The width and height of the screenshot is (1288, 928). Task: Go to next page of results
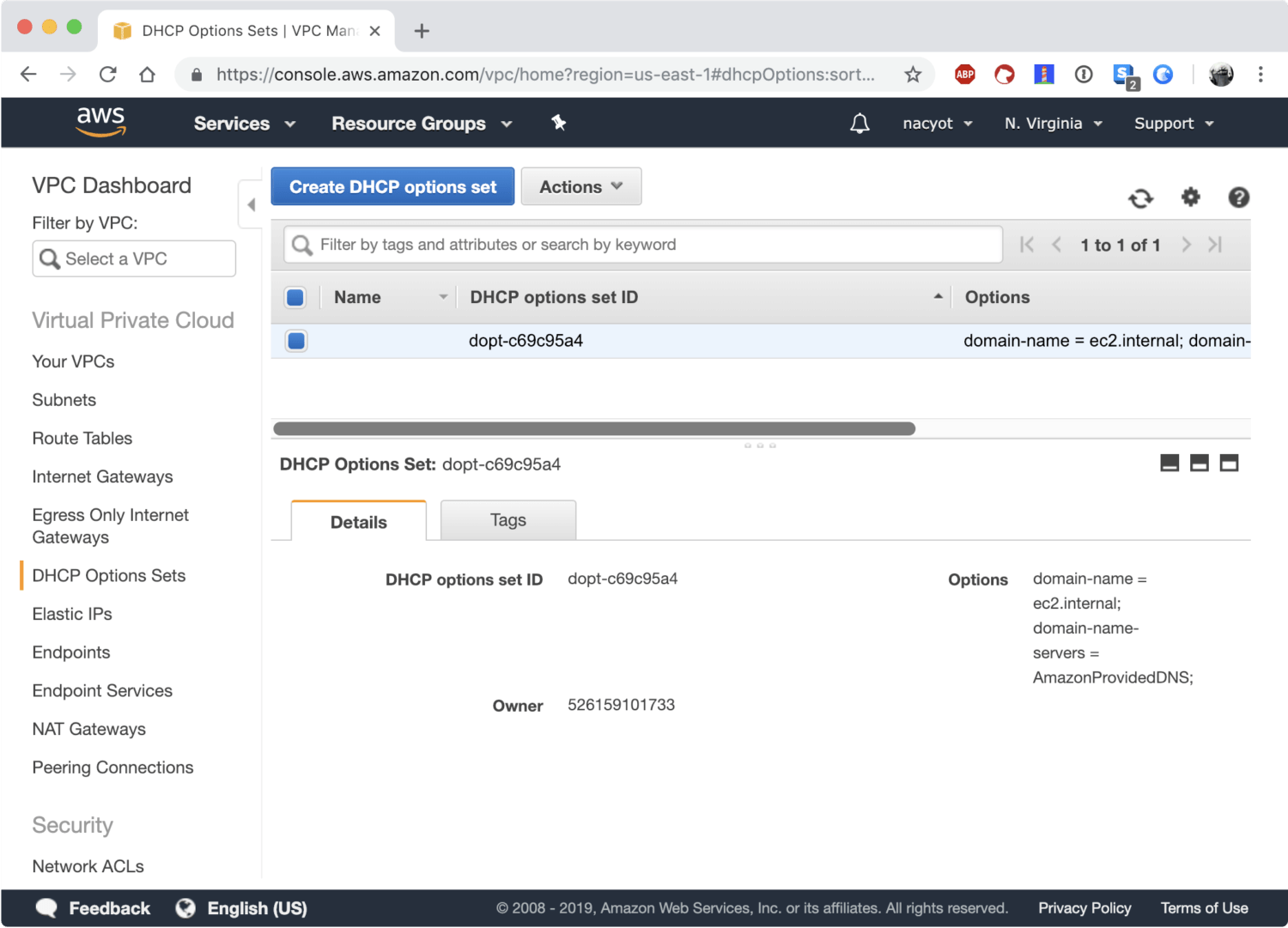pyautogui.click(x=1186, y=245)
